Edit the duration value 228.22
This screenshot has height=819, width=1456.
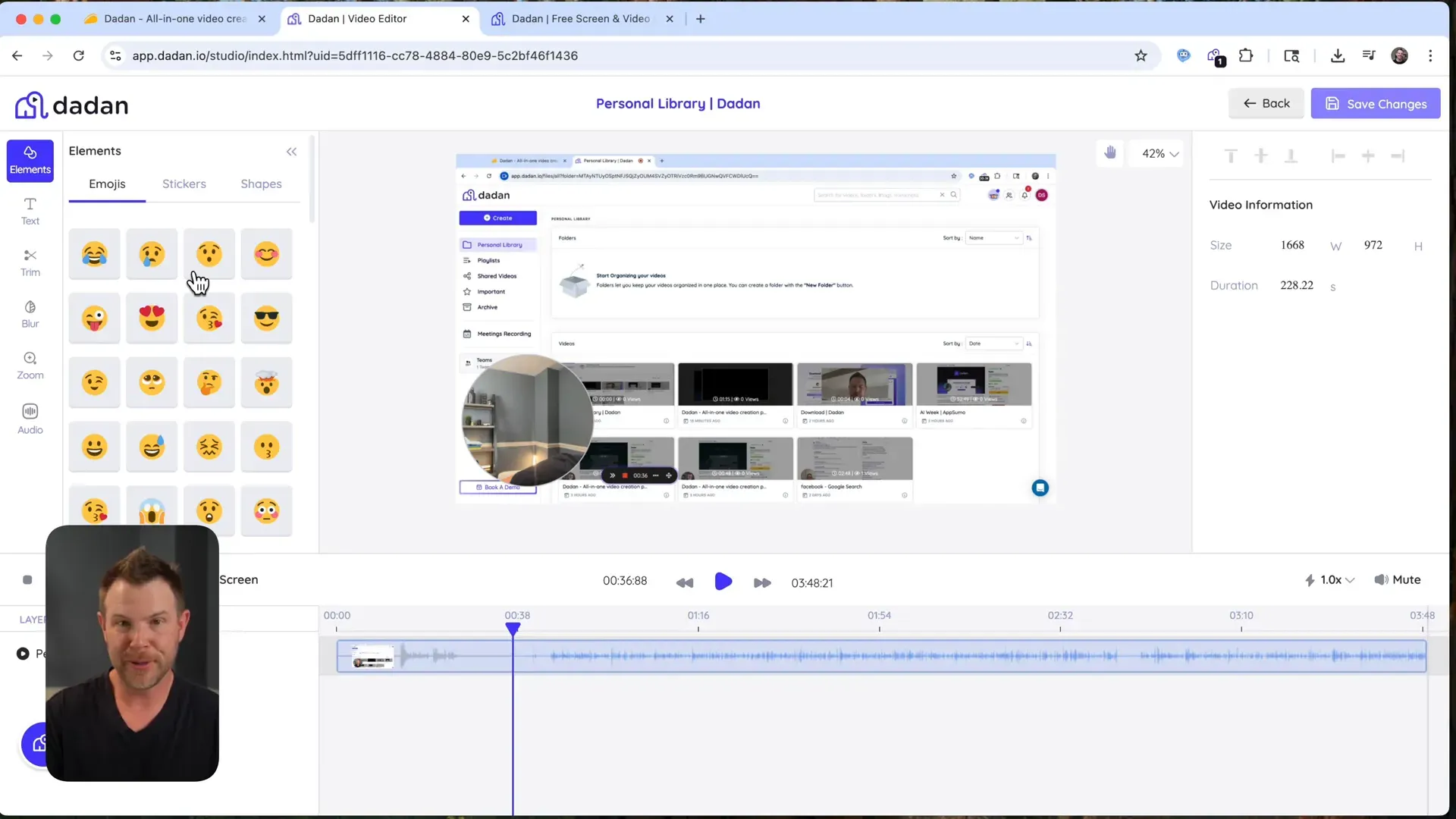pos(1297,286)
